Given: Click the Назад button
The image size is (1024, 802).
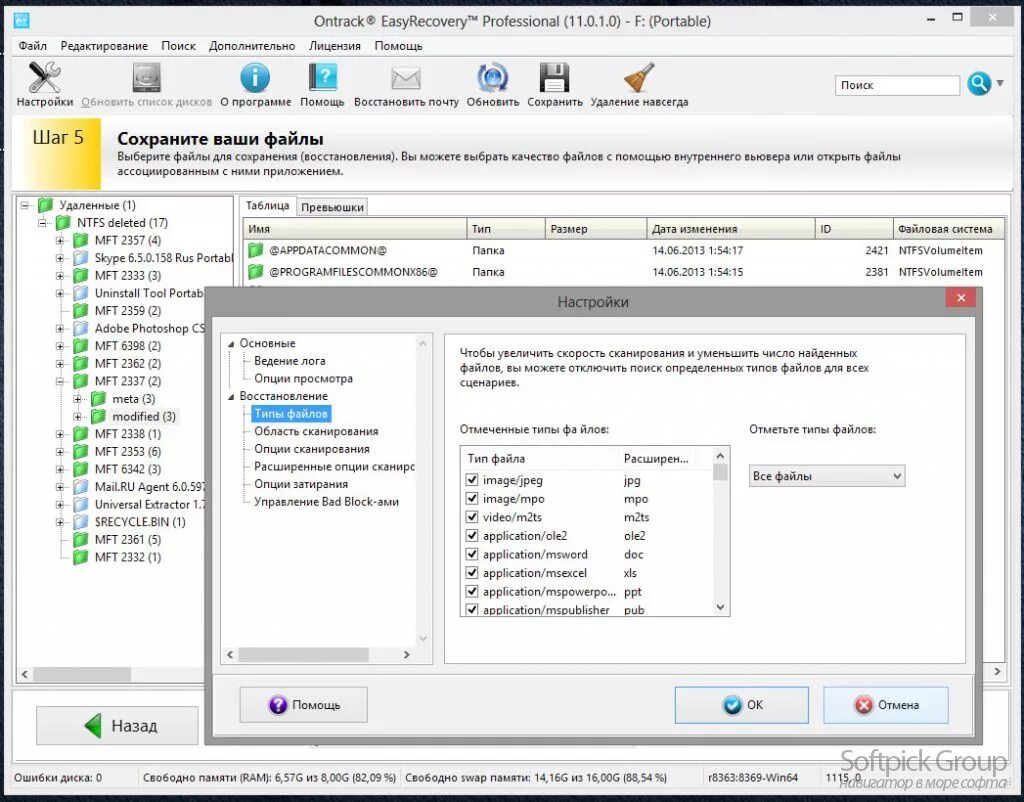Looking at the screenshot, I should point(117,726).
